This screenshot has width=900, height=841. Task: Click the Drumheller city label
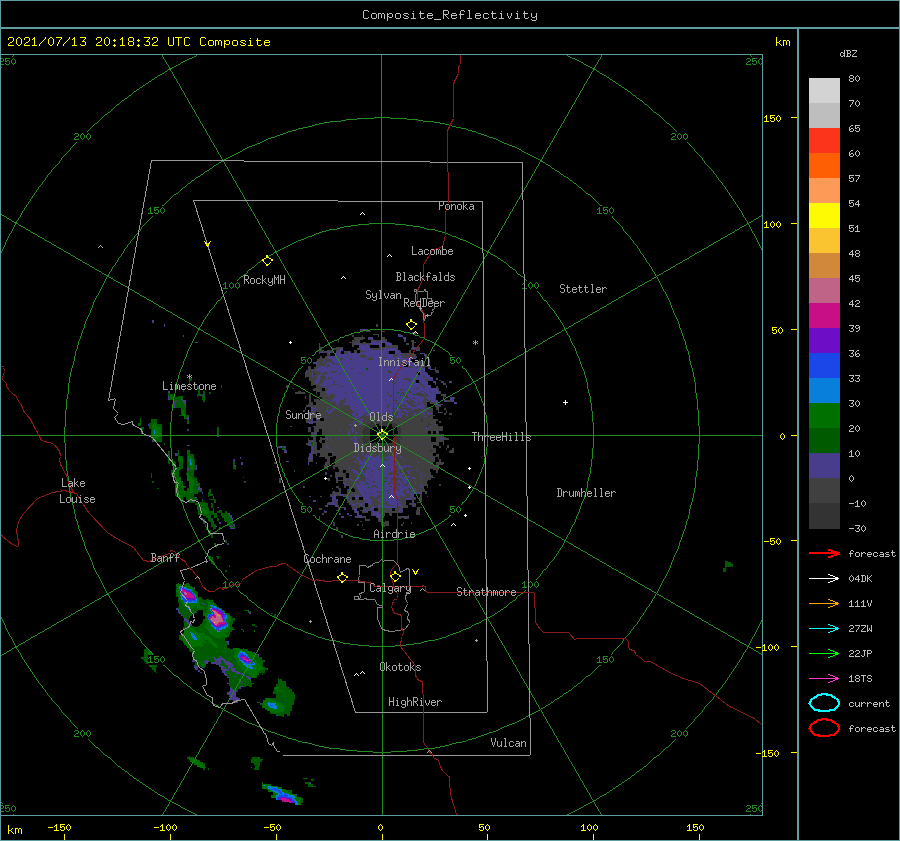(586, 493)
